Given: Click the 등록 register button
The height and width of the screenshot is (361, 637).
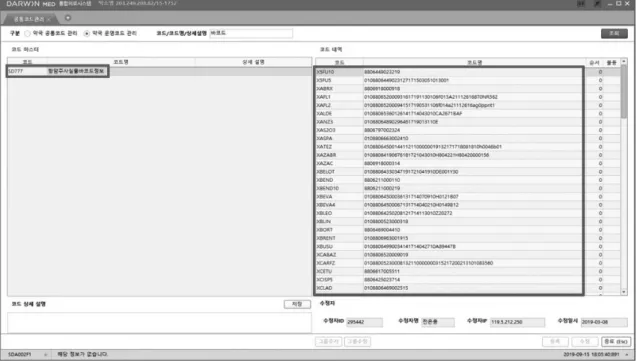Looking at the screenshot, I should coord(555,342).
